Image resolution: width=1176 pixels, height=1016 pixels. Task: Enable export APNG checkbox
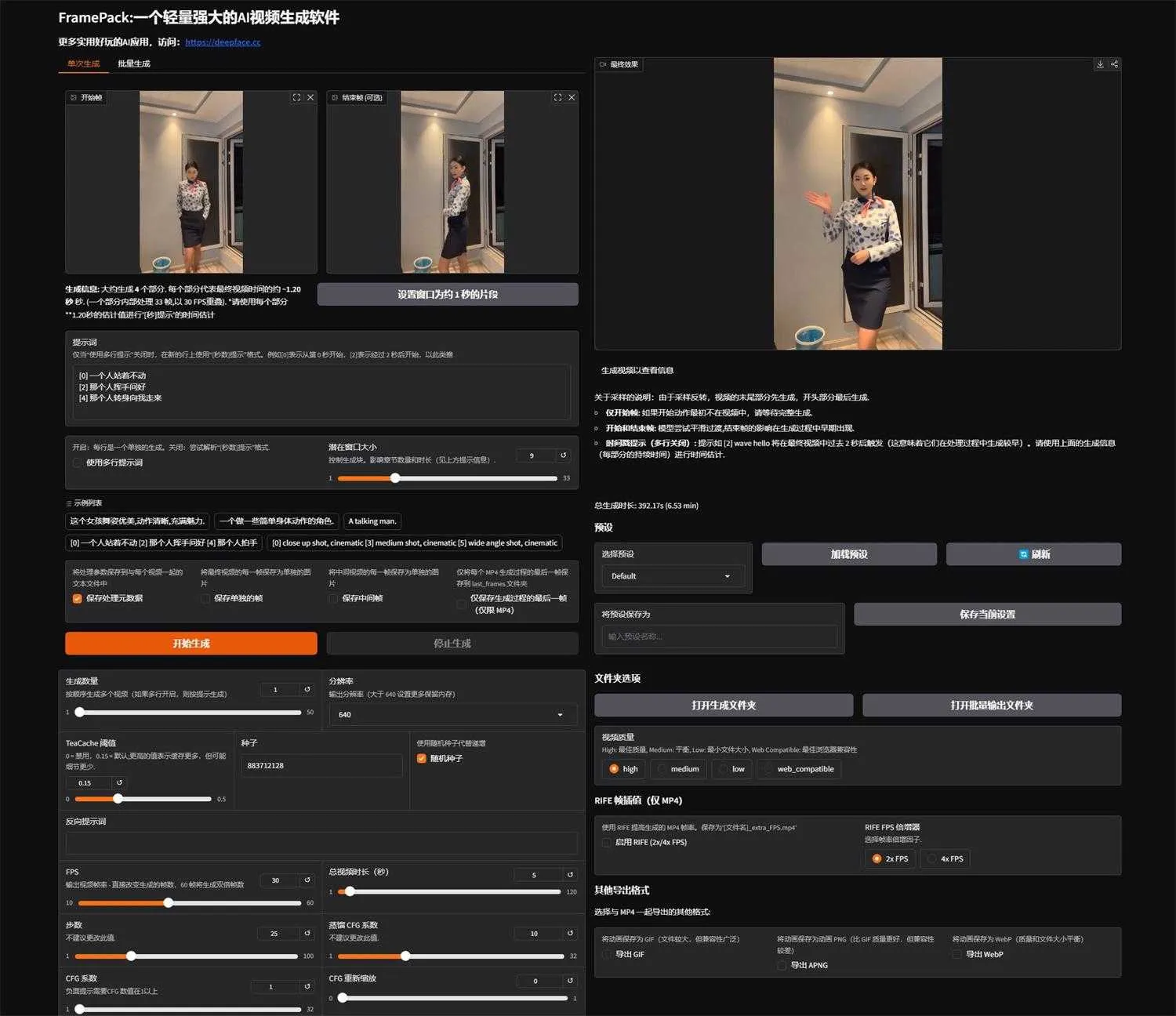tap(782, 965)
